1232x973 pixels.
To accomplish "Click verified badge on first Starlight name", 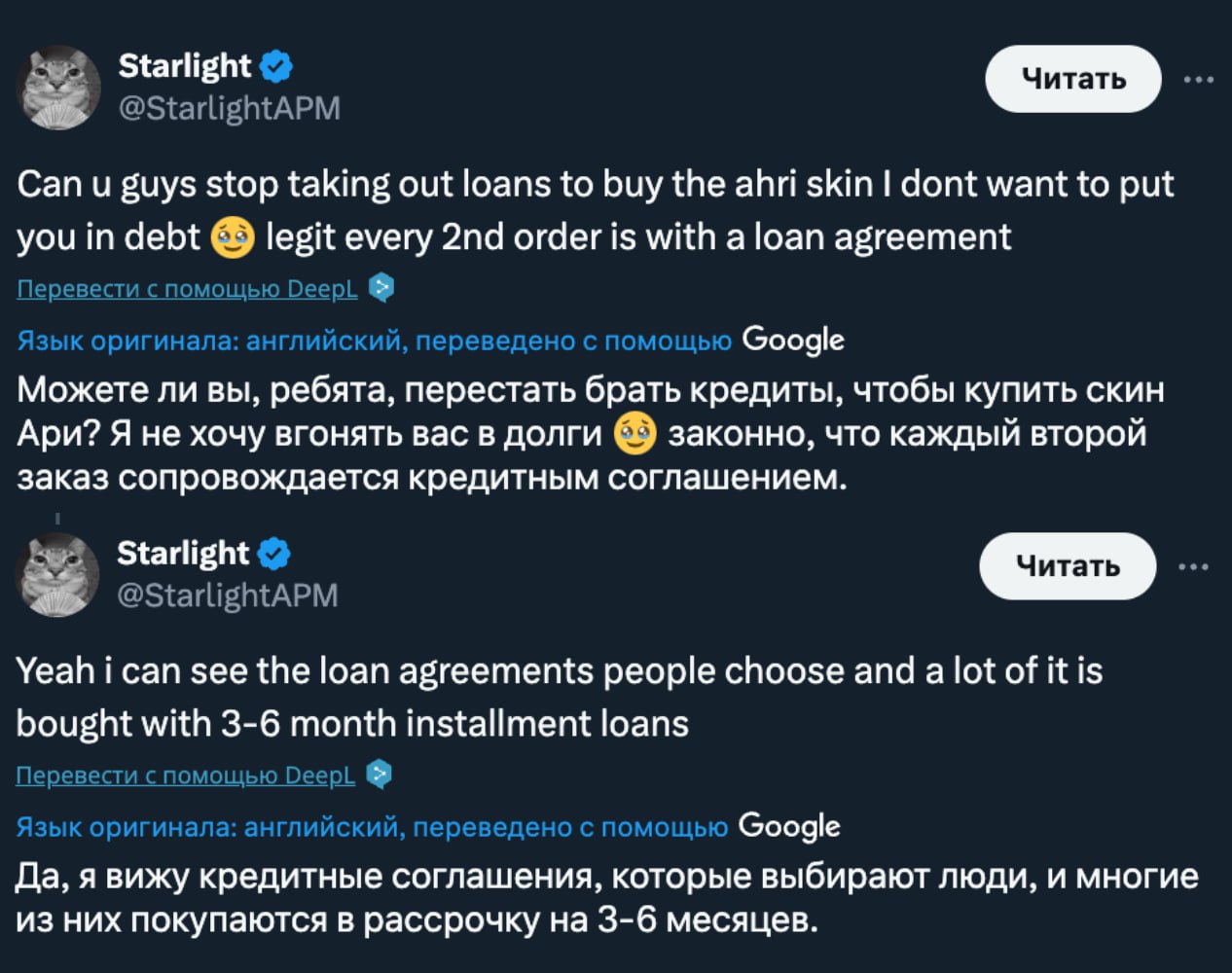I will (276, 66).
